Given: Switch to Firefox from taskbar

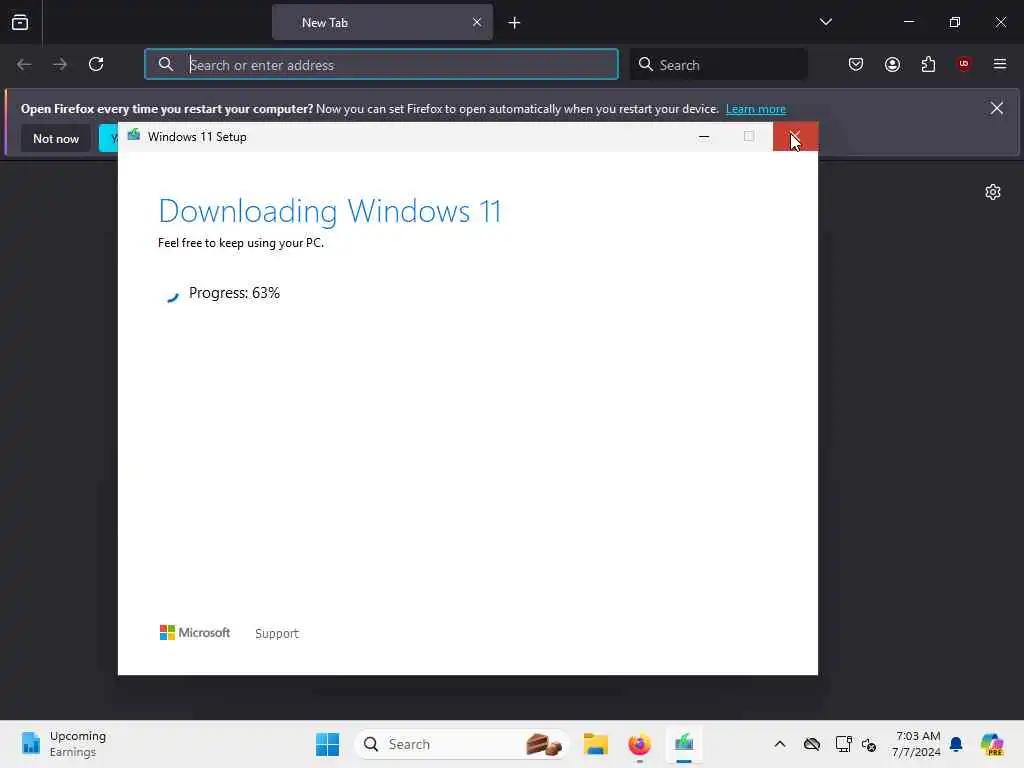Looking at the screenshot, I should [639, 744].
